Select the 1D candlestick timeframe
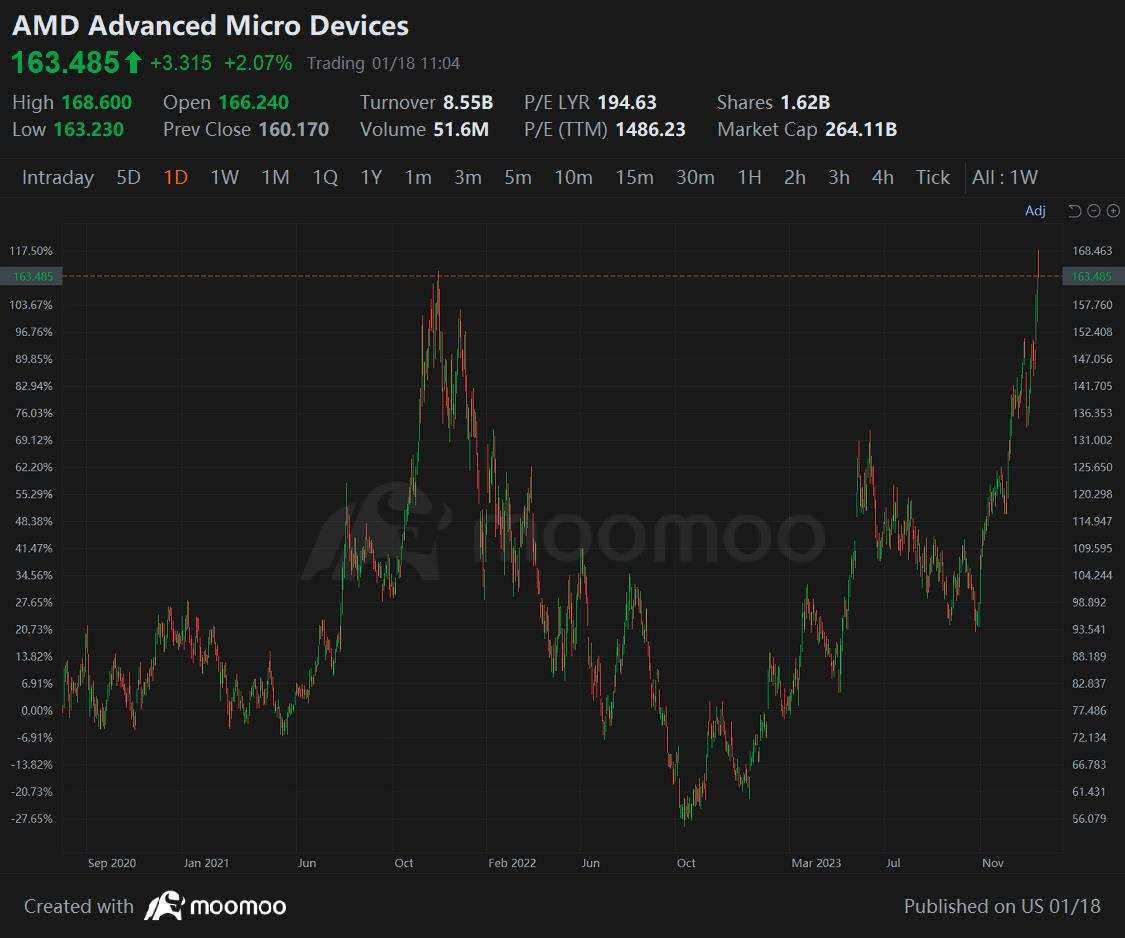Screen dimensions: 1125x938 coord(176,177)
